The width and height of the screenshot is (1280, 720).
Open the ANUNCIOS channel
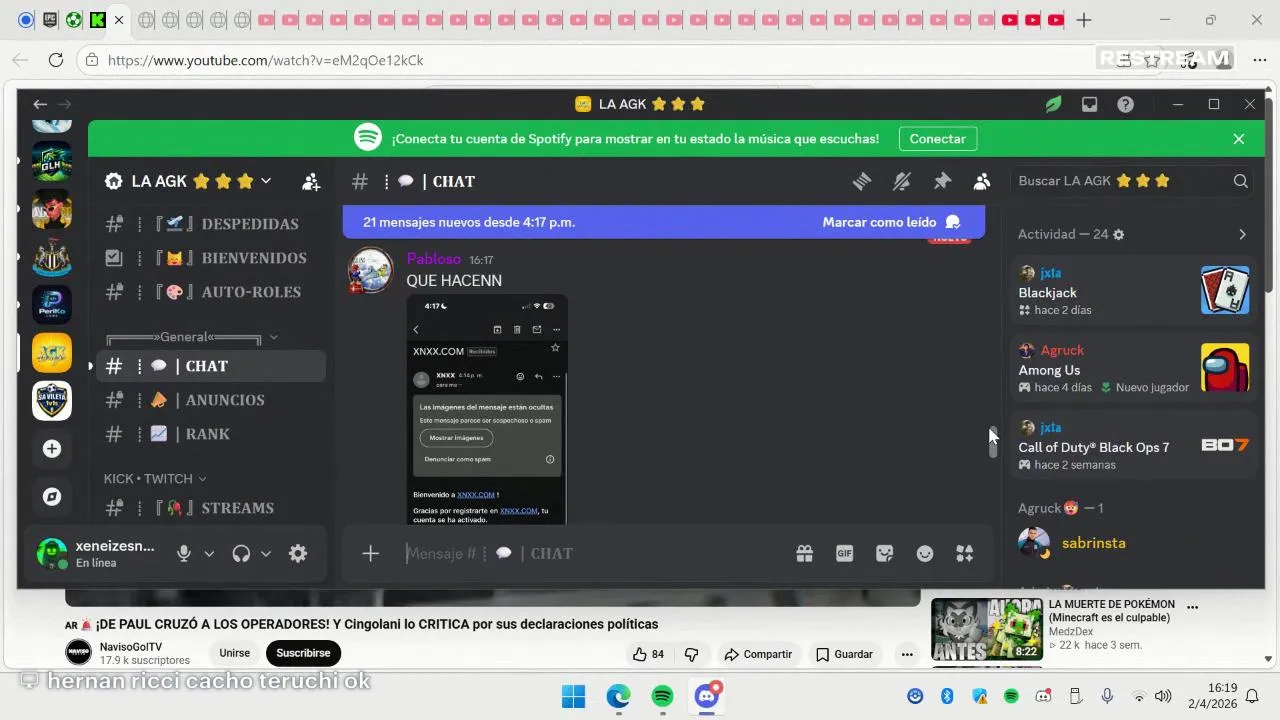tap(213, 400)
